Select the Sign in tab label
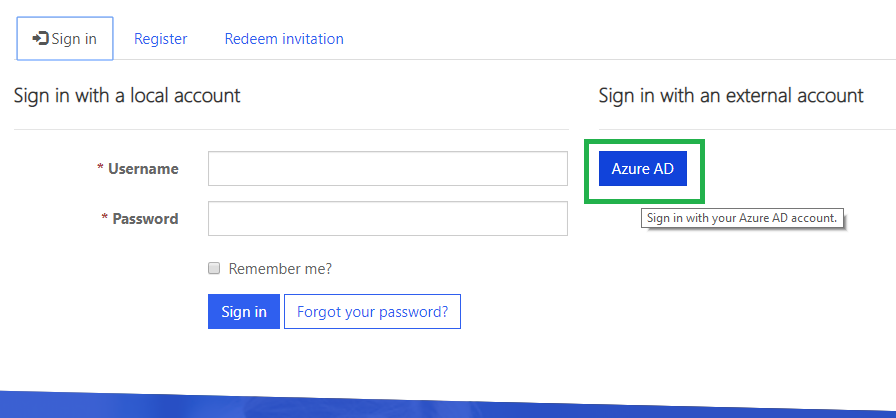This screenshot has width=896, height=418. (x=74, y=39)
